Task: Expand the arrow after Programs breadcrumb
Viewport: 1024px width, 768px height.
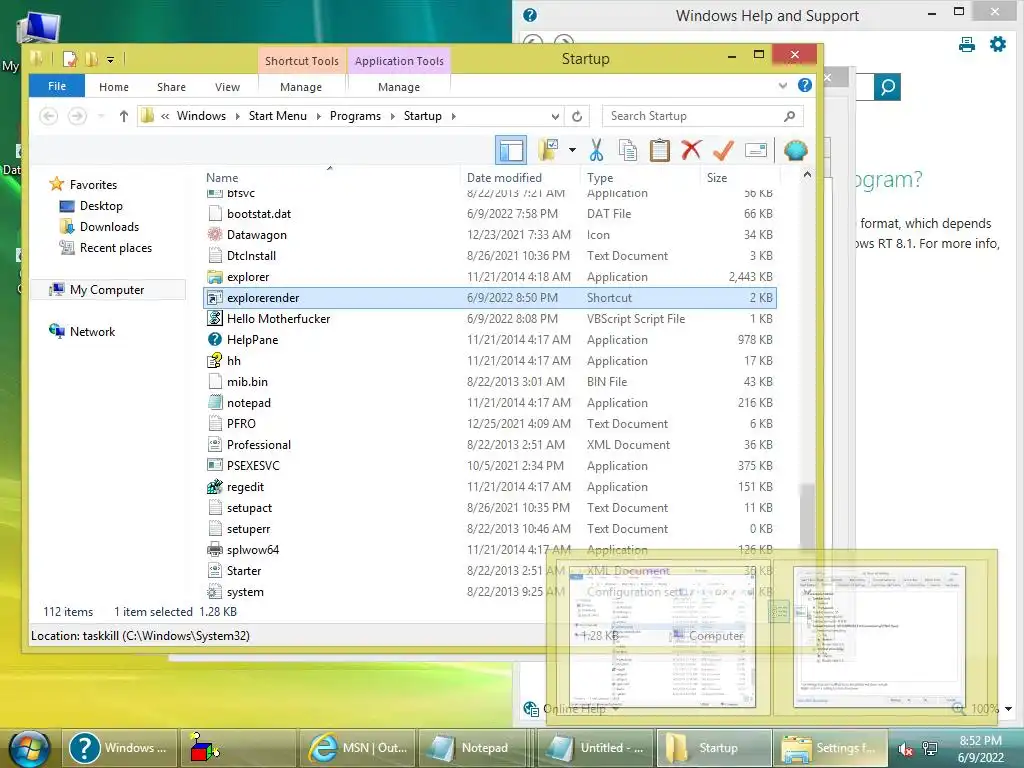Action: click(x=392, y=116)
